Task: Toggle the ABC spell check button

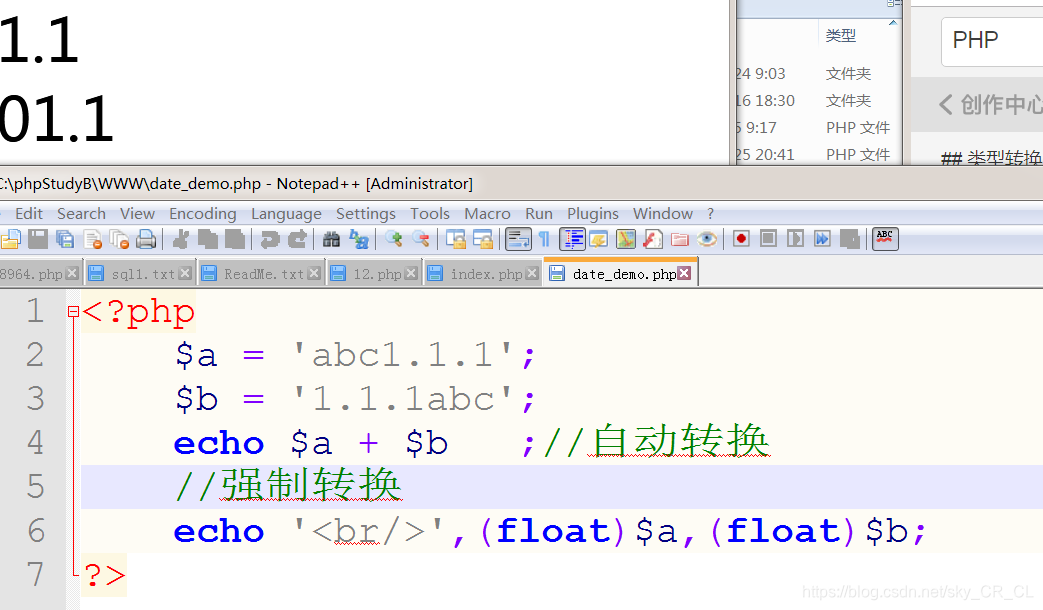Action: coord(885,239)
